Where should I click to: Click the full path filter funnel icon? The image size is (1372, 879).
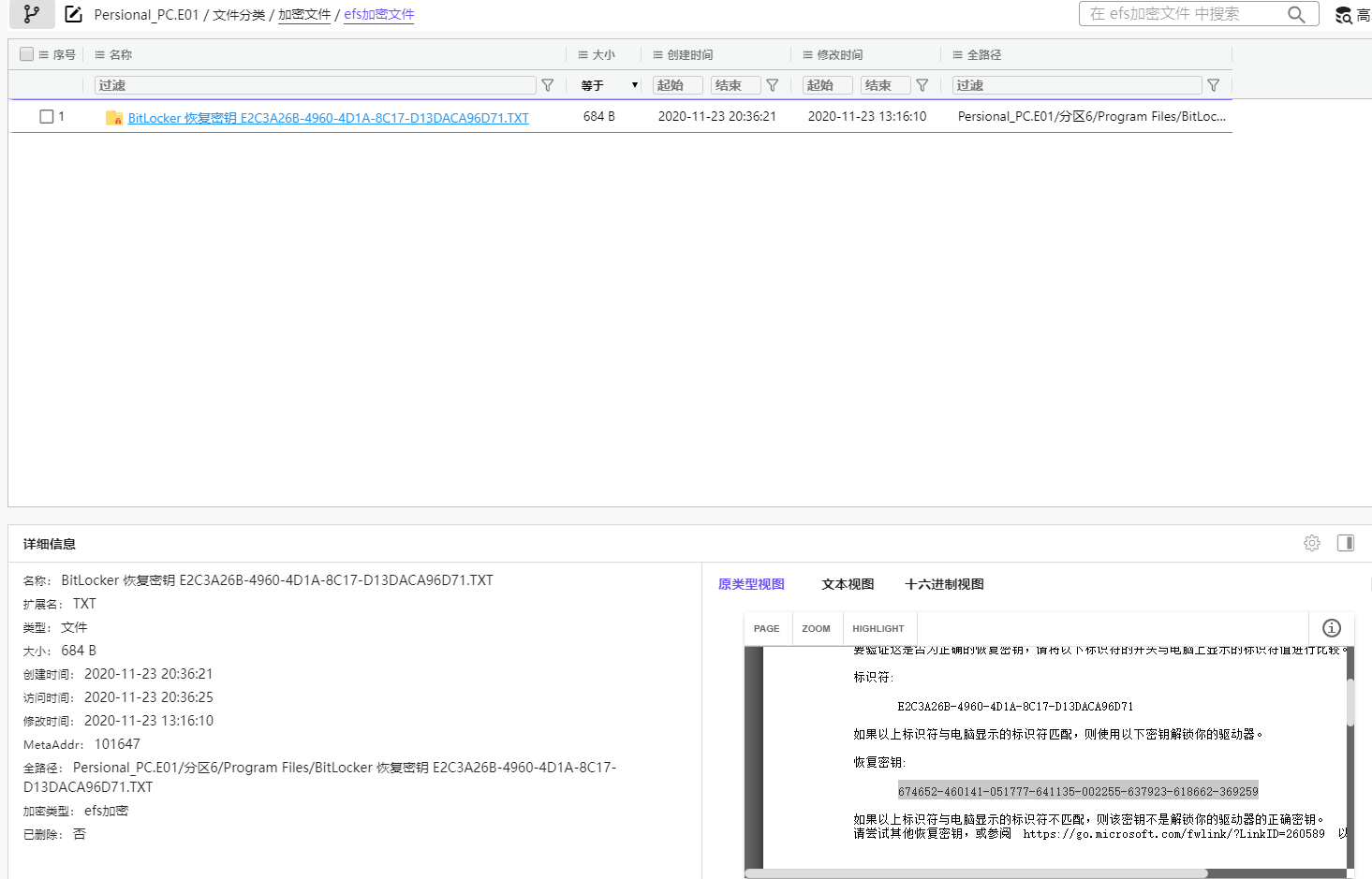point(1214,85)
